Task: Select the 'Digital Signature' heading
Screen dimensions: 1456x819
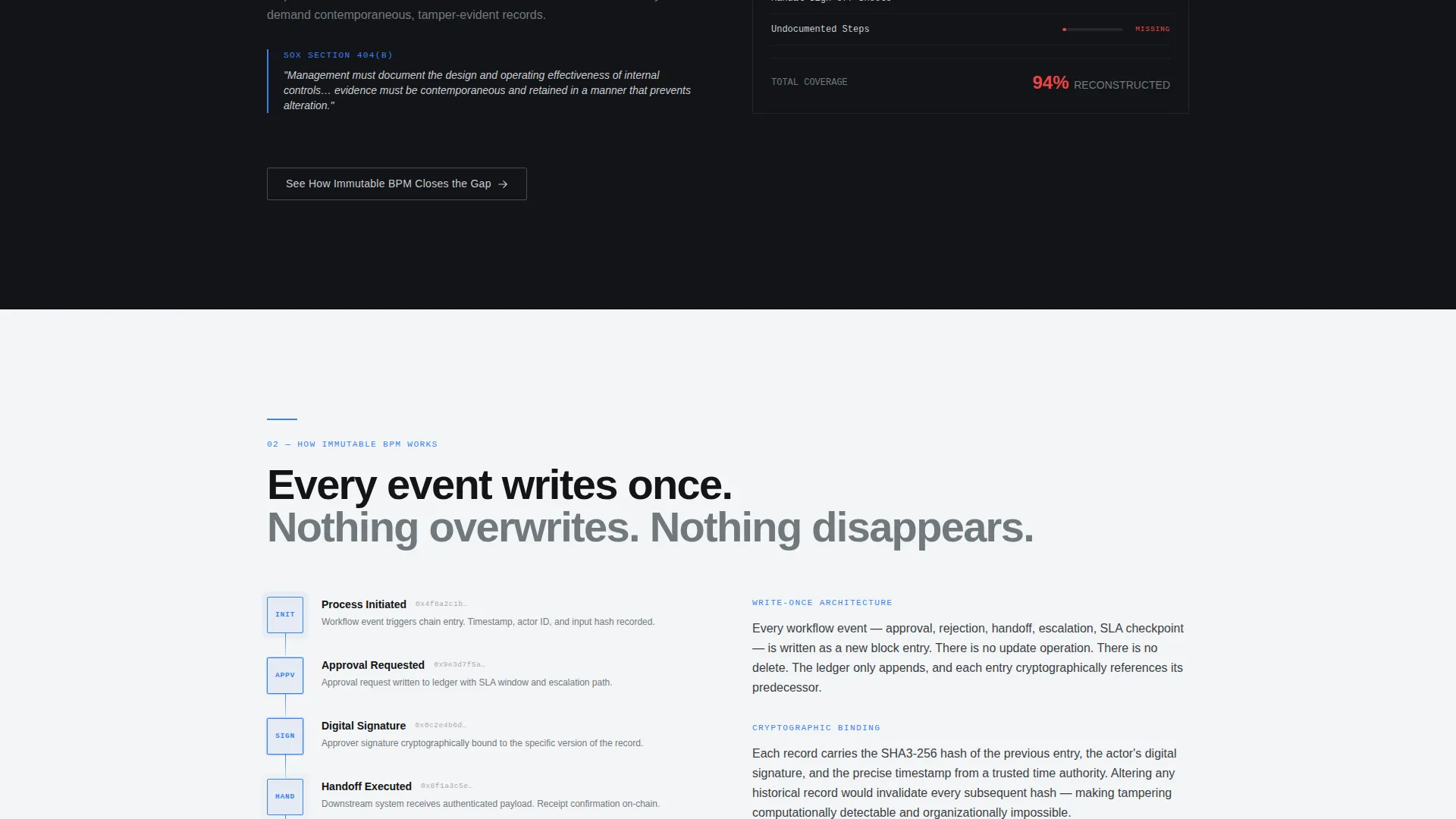Action: point(363,726)
